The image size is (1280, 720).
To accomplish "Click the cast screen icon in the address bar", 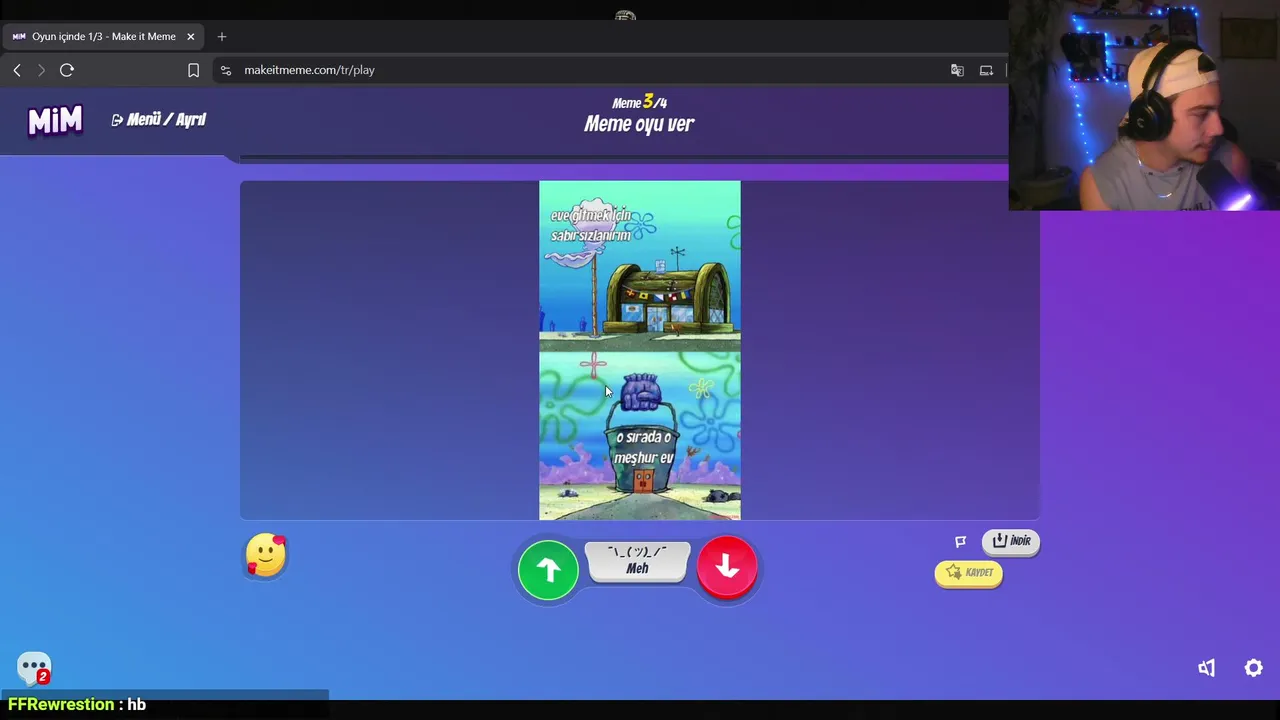I will coord(986,70).
